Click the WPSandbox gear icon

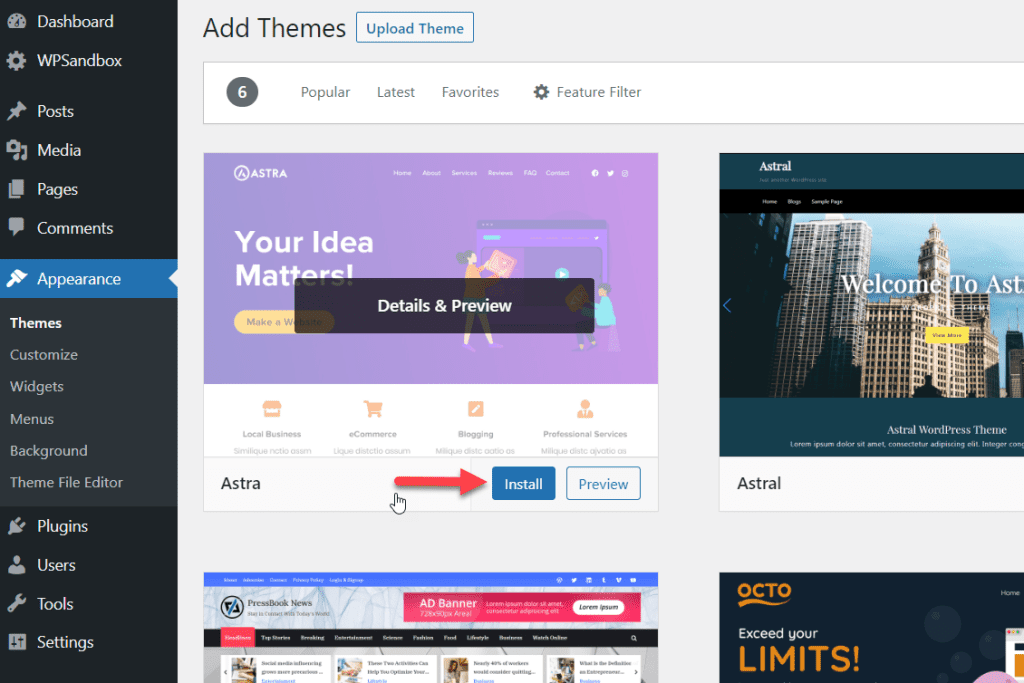click(17, 61)
